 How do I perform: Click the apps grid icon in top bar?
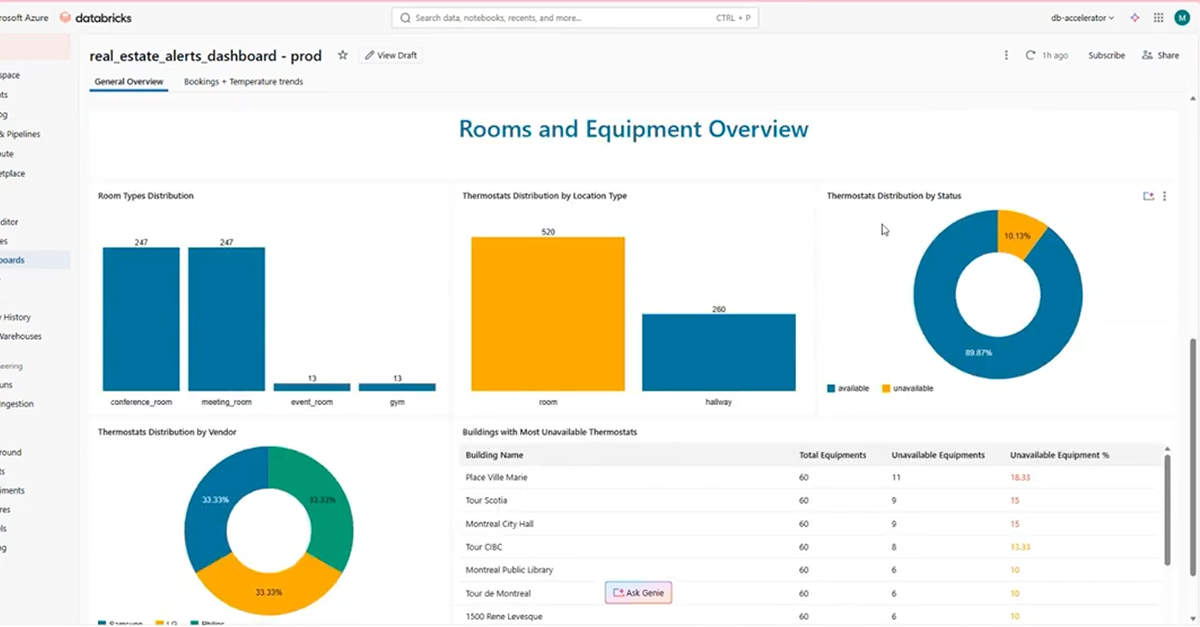coord(1158,17)
